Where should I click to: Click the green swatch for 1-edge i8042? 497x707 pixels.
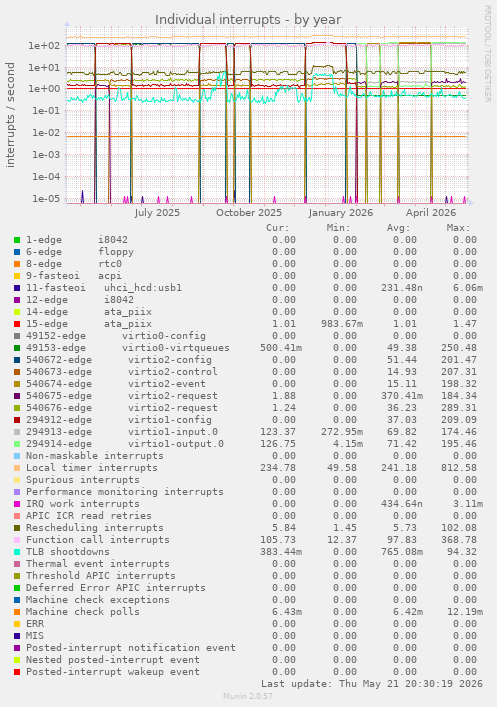17,240
